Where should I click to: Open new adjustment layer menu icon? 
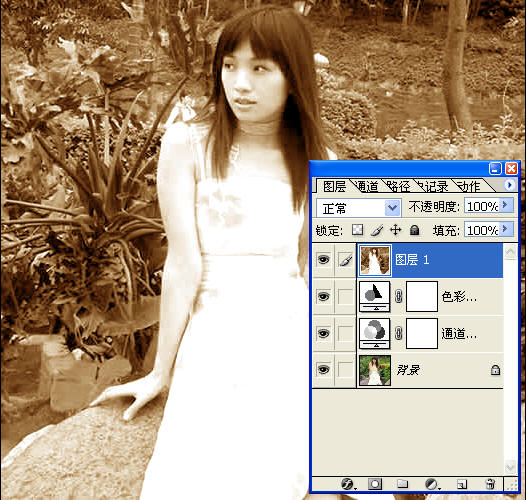click(x=432, y=484)
